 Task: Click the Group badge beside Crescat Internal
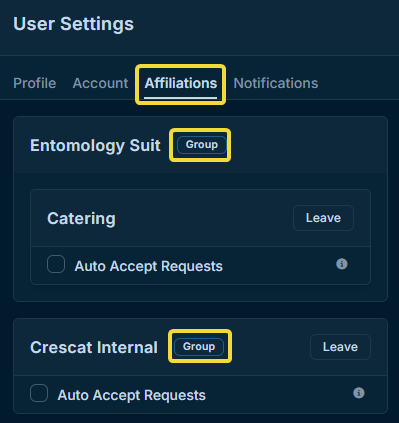(x=199, y=347)
